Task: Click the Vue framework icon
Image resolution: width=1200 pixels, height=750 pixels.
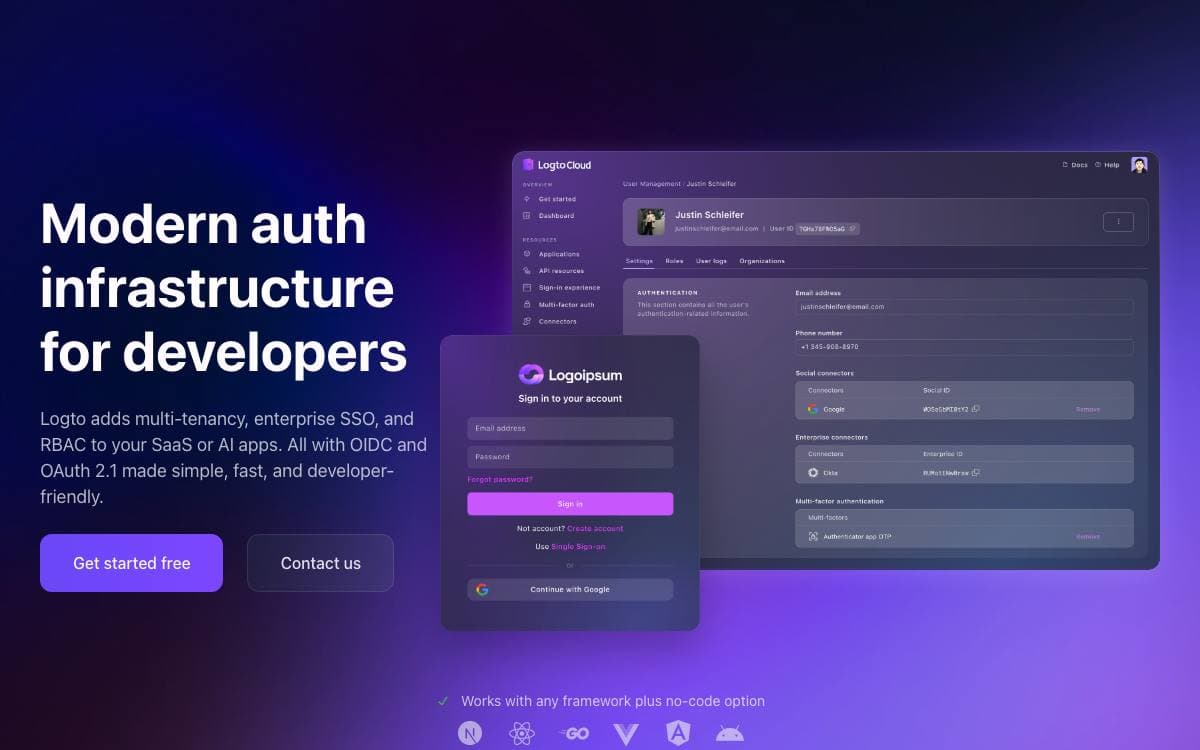Action: [626, 733]
